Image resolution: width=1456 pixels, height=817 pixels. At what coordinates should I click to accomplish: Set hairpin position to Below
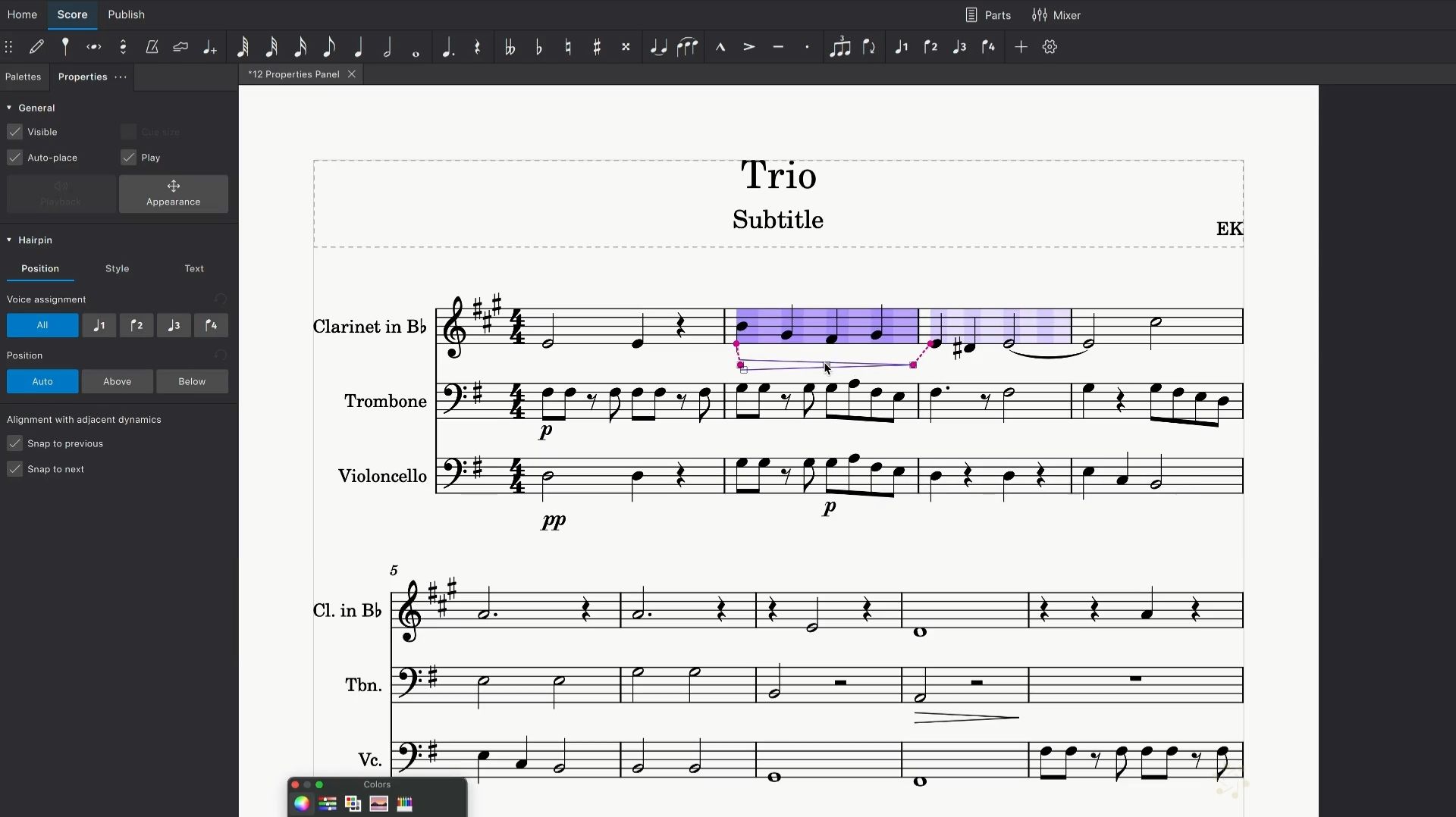192,381
